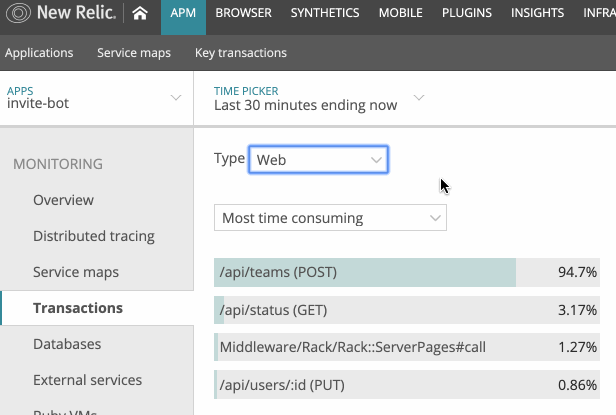The image size is (616, 415).
Task: Switch to the INSIGHTS tab
Action: coord(537,13)
